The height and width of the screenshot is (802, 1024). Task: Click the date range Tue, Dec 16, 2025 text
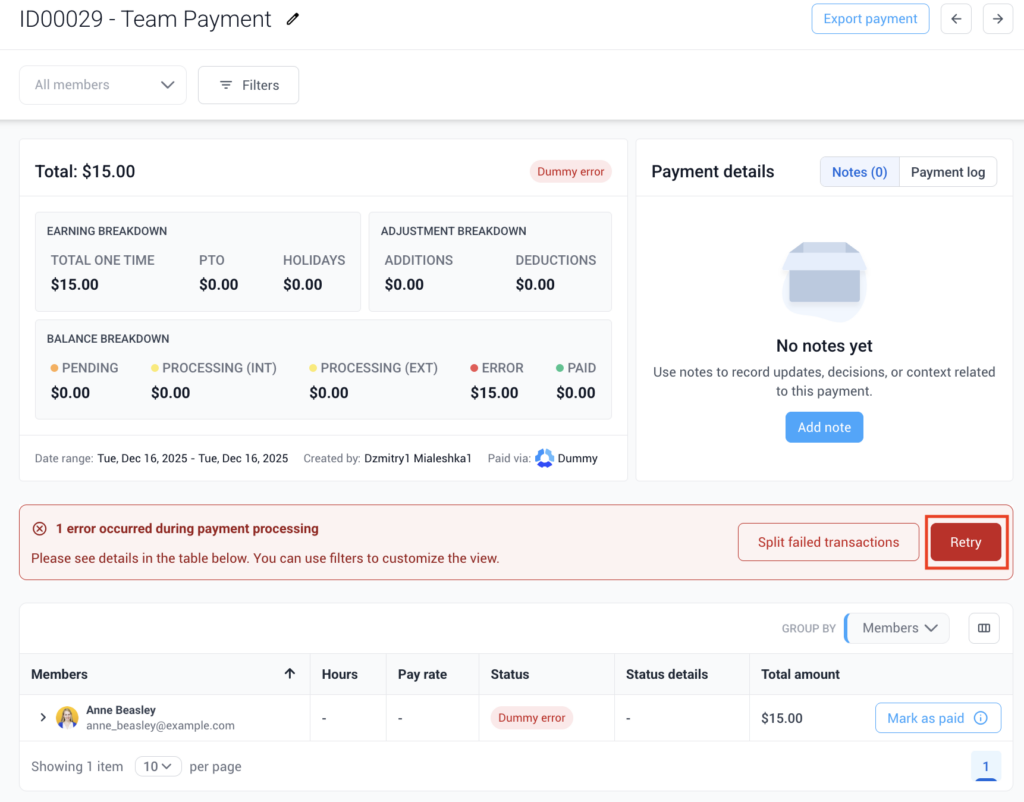(193, 458)
